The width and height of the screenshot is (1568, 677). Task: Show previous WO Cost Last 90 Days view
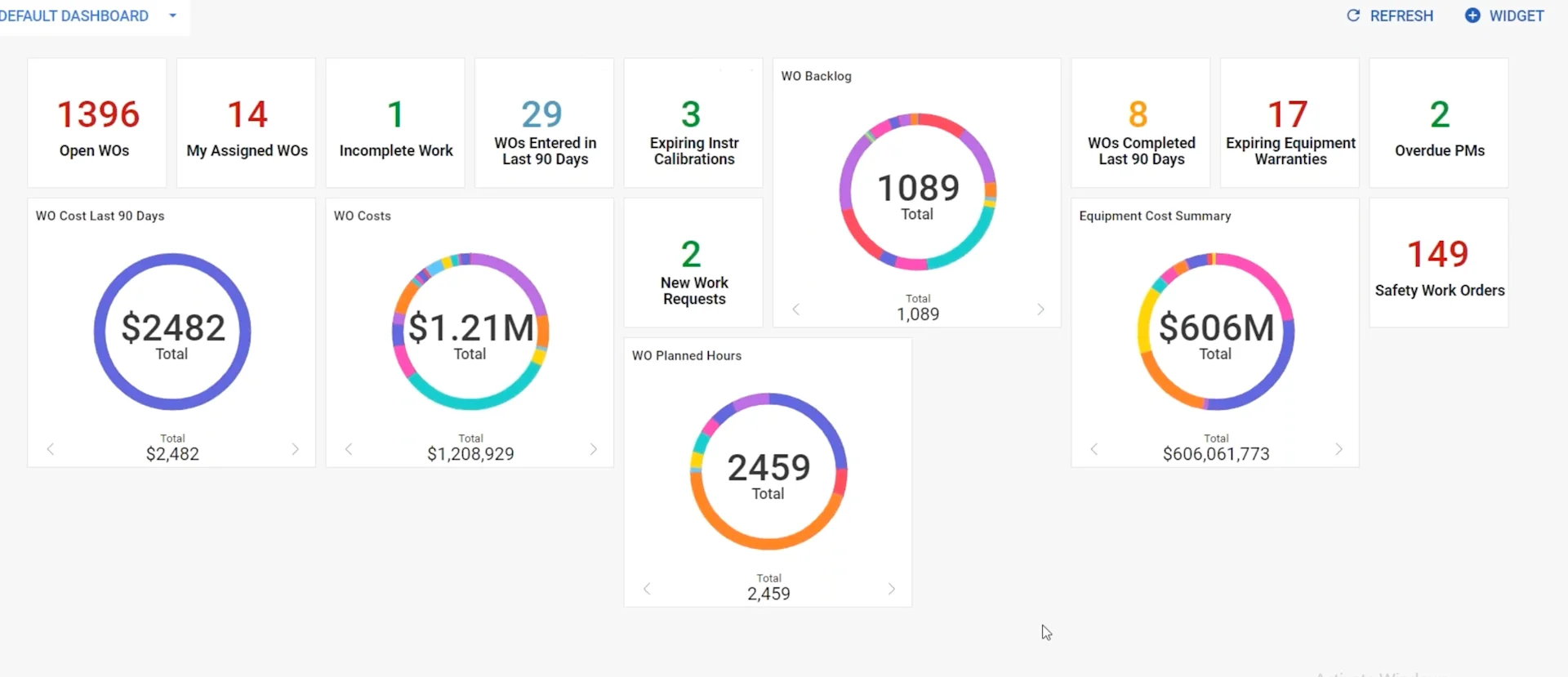51,449
